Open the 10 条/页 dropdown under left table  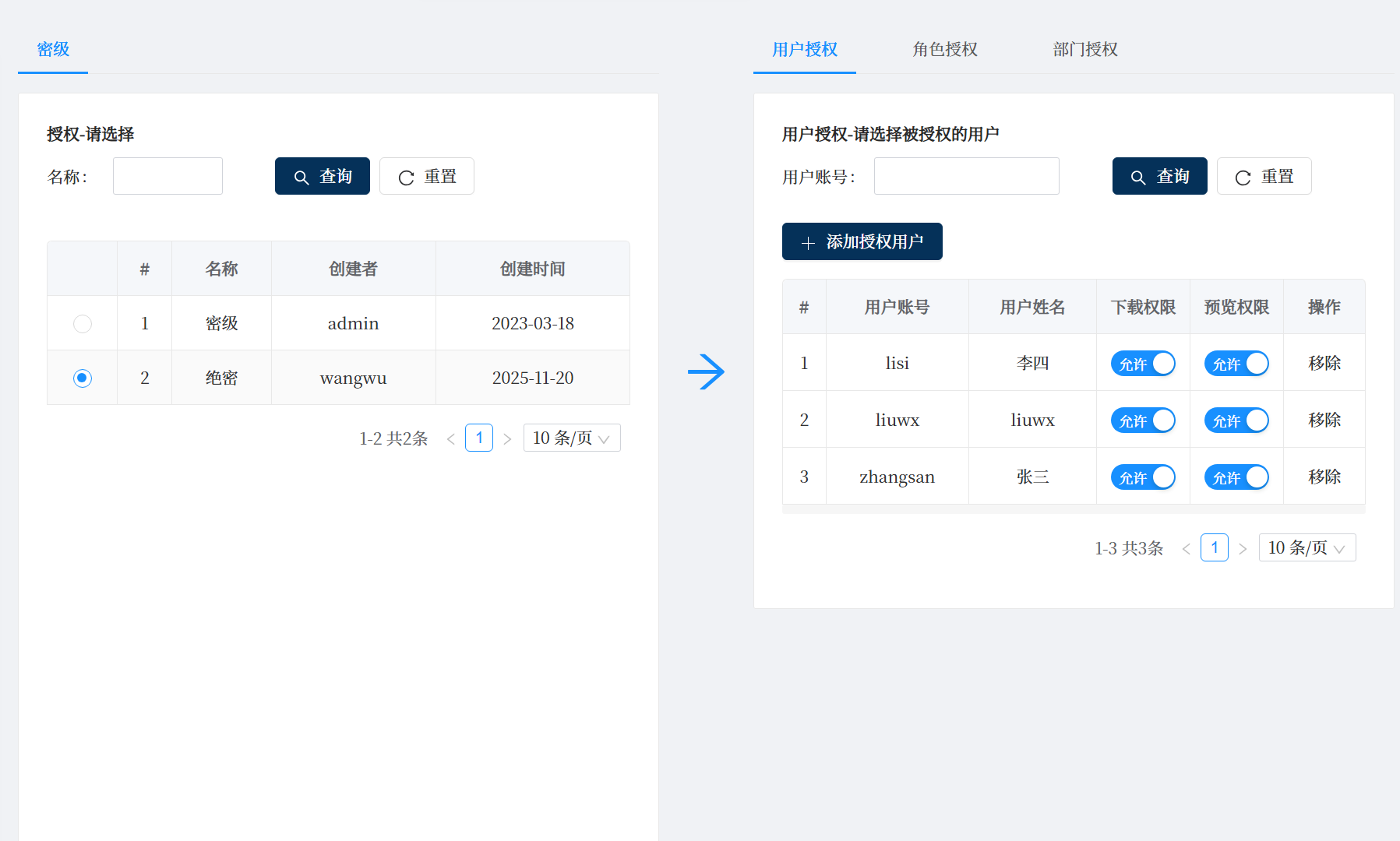coord(571,438)
